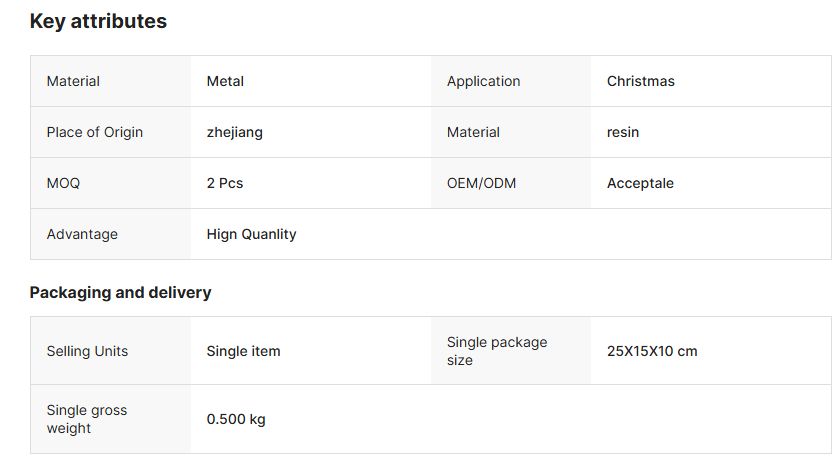Click the Christmas application value
Screen dimensions: 839x469
click(x=640, y=81)
